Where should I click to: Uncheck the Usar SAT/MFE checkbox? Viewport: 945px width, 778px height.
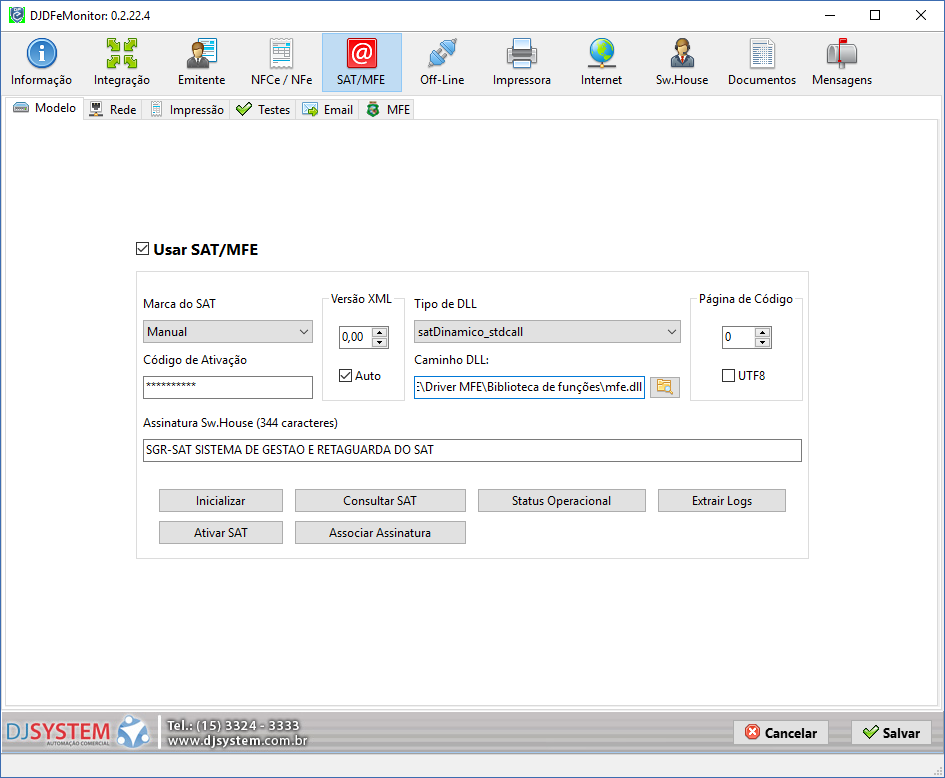tap(142, 249)
